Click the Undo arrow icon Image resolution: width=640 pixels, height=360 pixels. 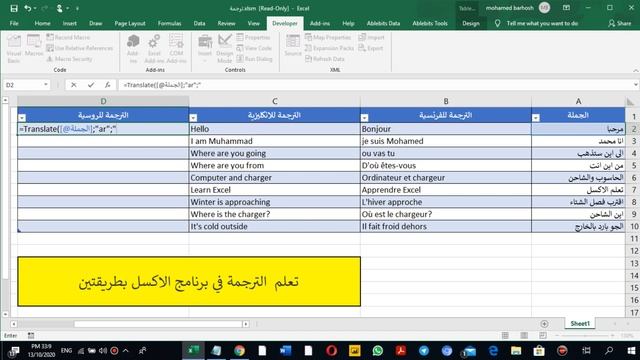click(x=28, y=8)
